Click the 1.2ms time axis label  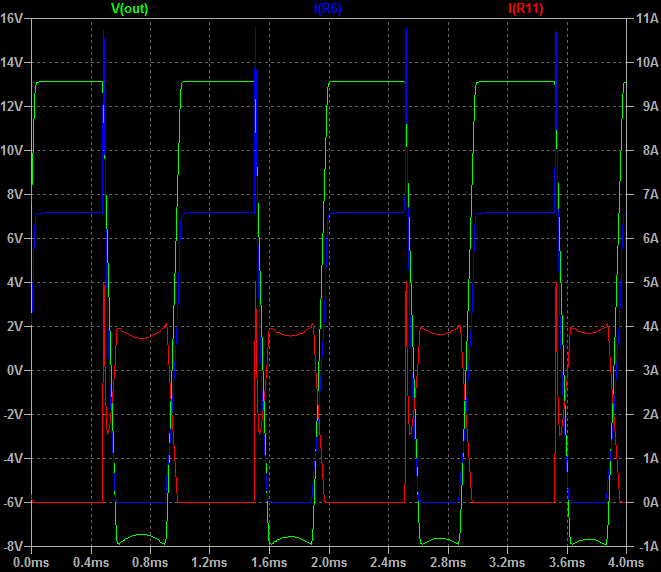(x=210, y=563)
